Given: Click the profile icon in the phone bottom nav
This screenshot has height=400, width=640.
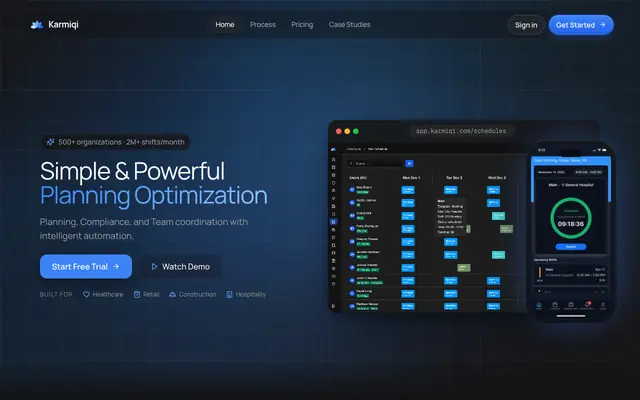Looking at the screenshot, I should [603, 304].
